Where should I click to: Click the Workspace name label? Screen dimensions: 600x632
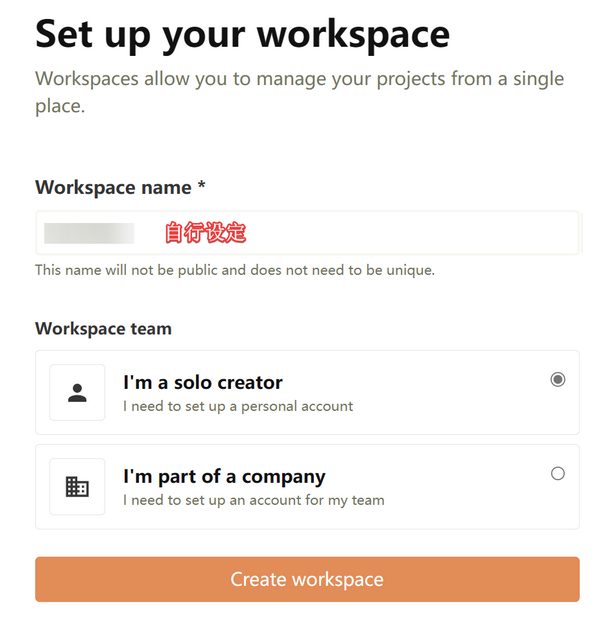tap(113, 187)
